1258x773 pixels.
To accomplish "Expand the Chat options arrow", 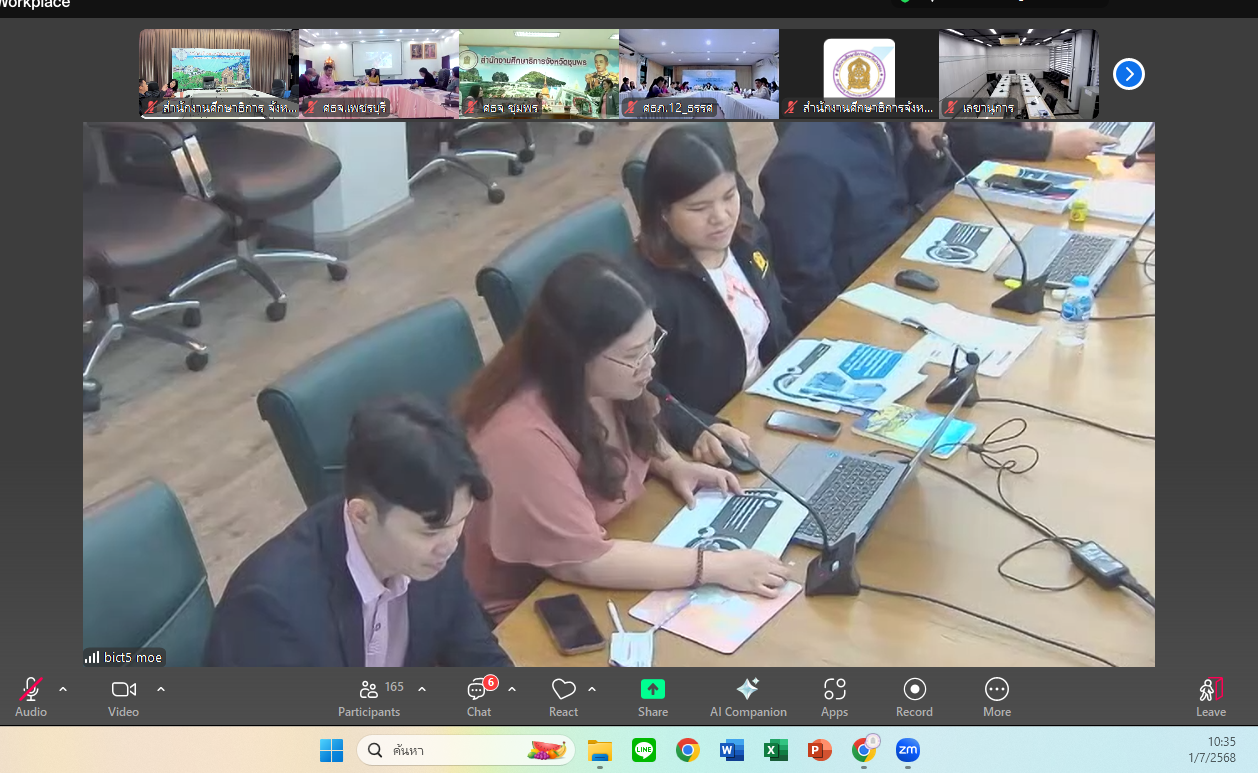I will 512,689.
